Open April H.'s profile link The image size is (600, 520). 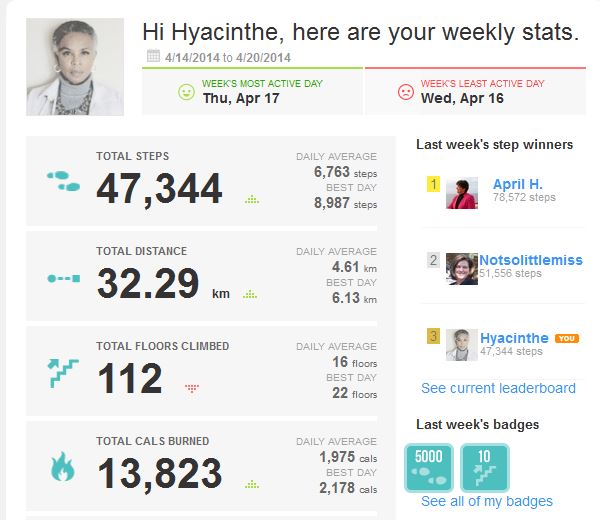(518, 184)
